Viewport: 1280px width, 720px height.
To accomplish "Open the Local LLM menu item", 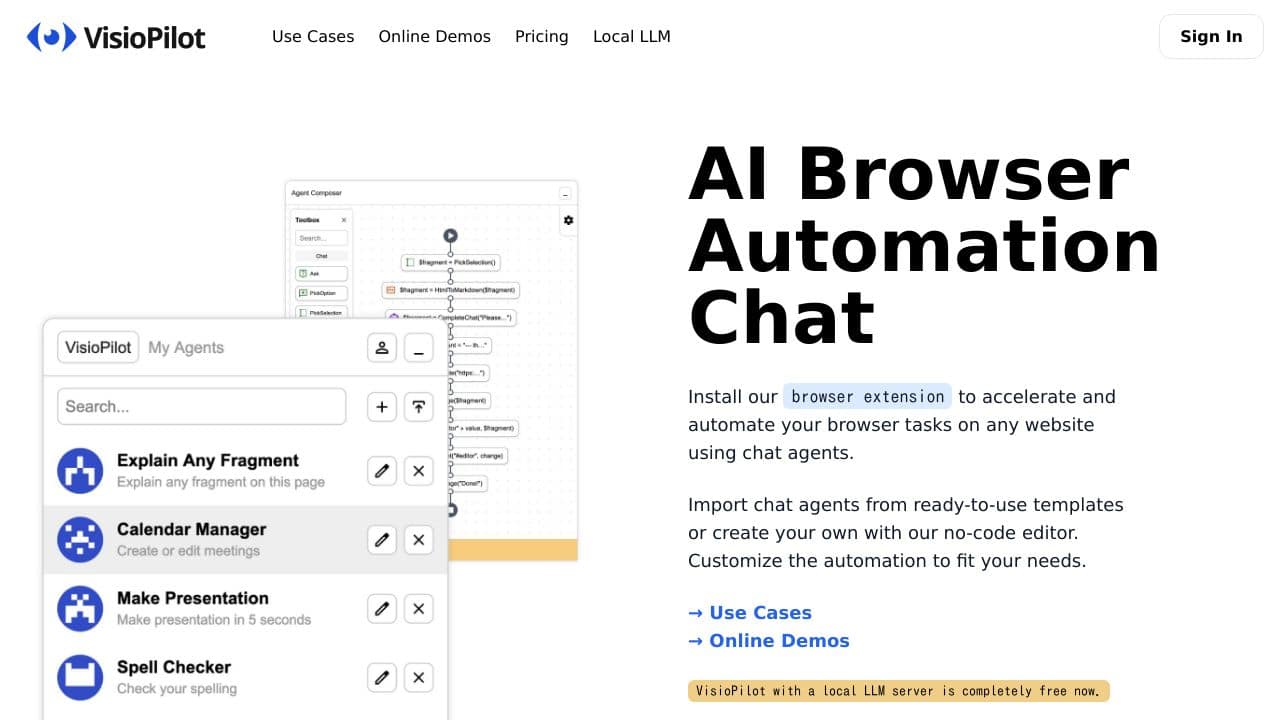I will tap(632, 37).
